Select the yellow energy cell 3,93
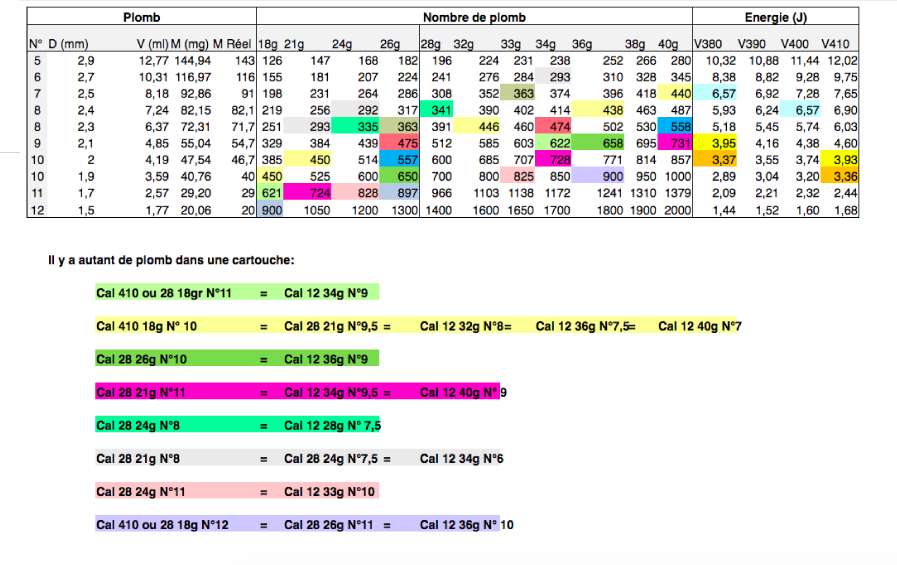897x565 pixels. 841,158
